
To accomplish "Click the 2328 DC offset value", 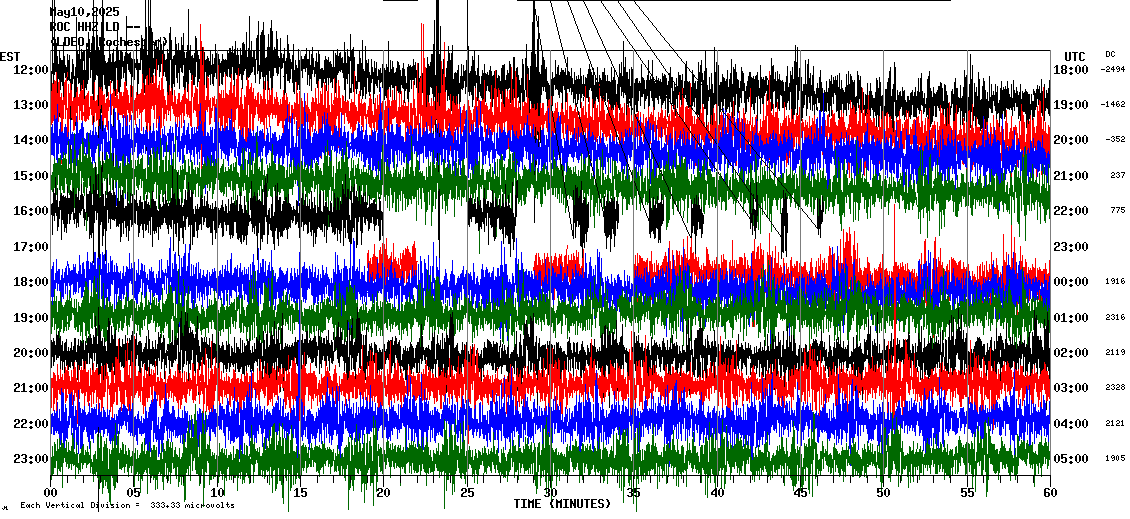I will (x=1114, y=388).
